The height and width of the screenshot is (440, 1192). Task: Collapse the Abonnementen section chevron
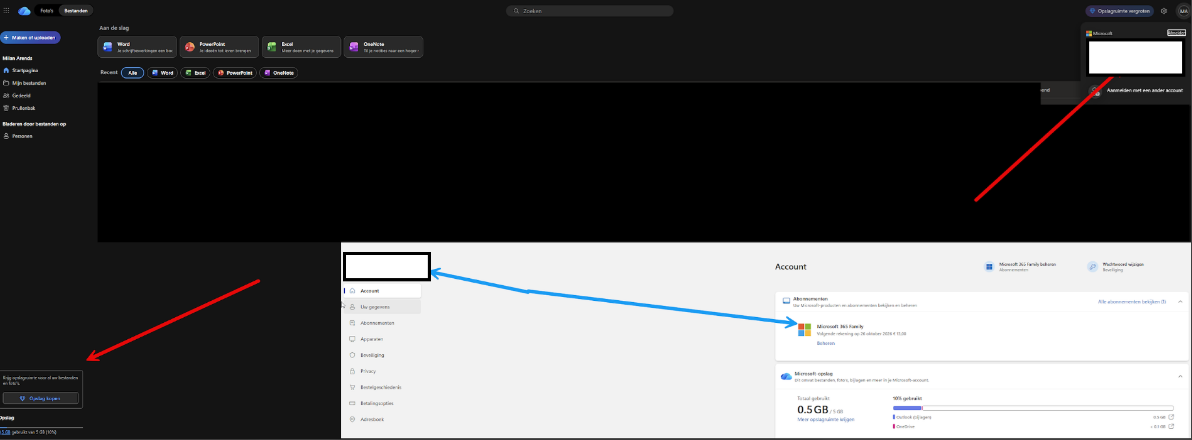pyautogui.click(x=1179, y=301)
